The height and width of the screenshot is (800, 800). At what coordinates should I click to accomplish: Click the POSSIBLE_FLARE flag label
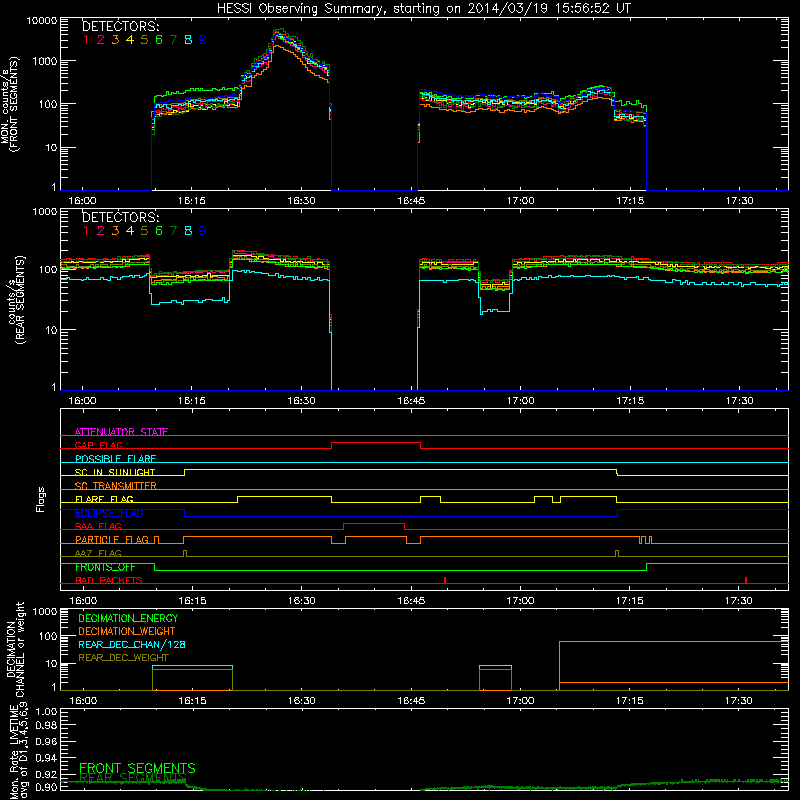[115, 459]
